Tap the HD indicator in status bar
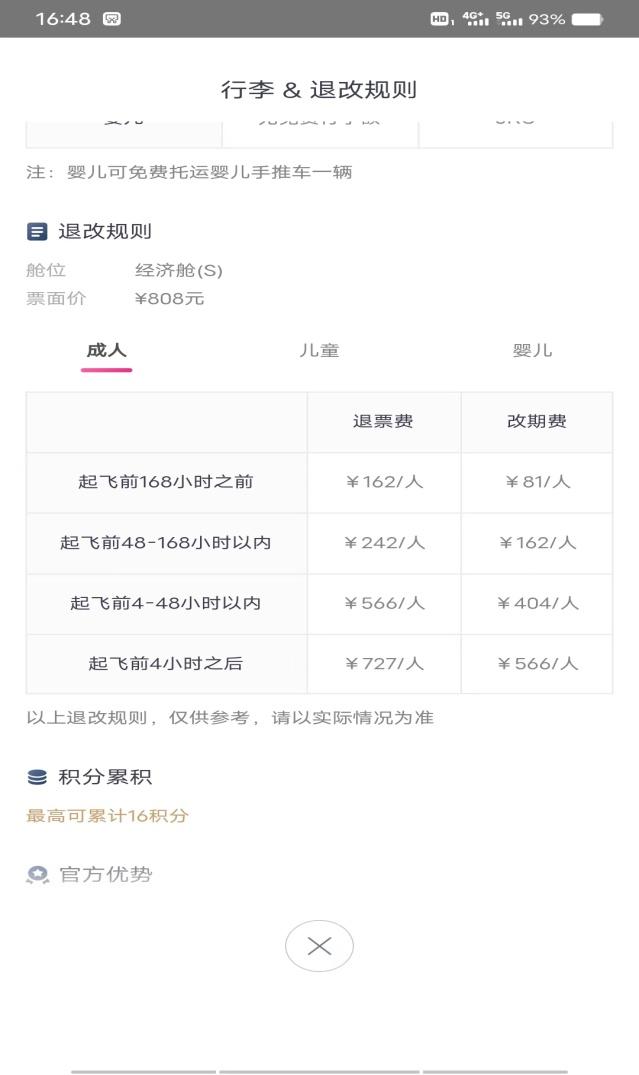Screen dimensions: 639x1075 click(x=440, y=19)
